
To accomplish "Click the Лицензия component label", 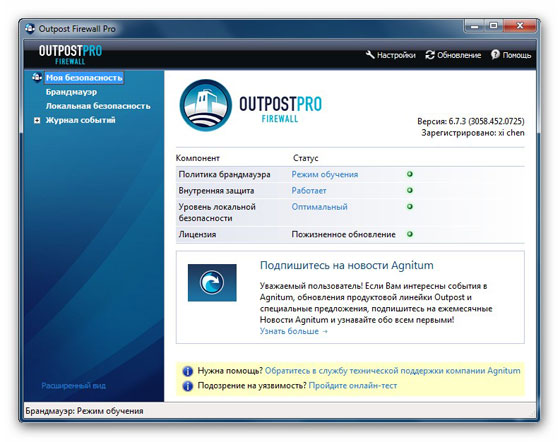I will point(197,235).
